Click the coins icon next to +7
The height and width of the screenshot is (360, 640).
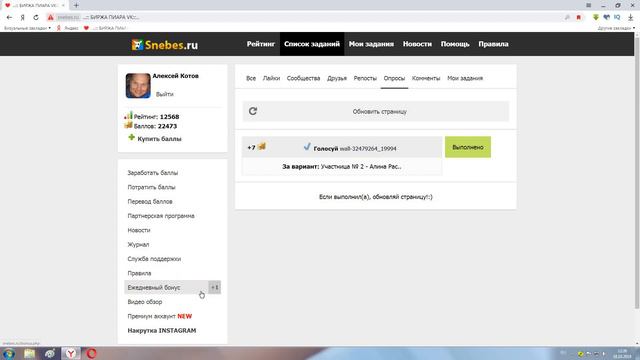click(x=262, y=146)
